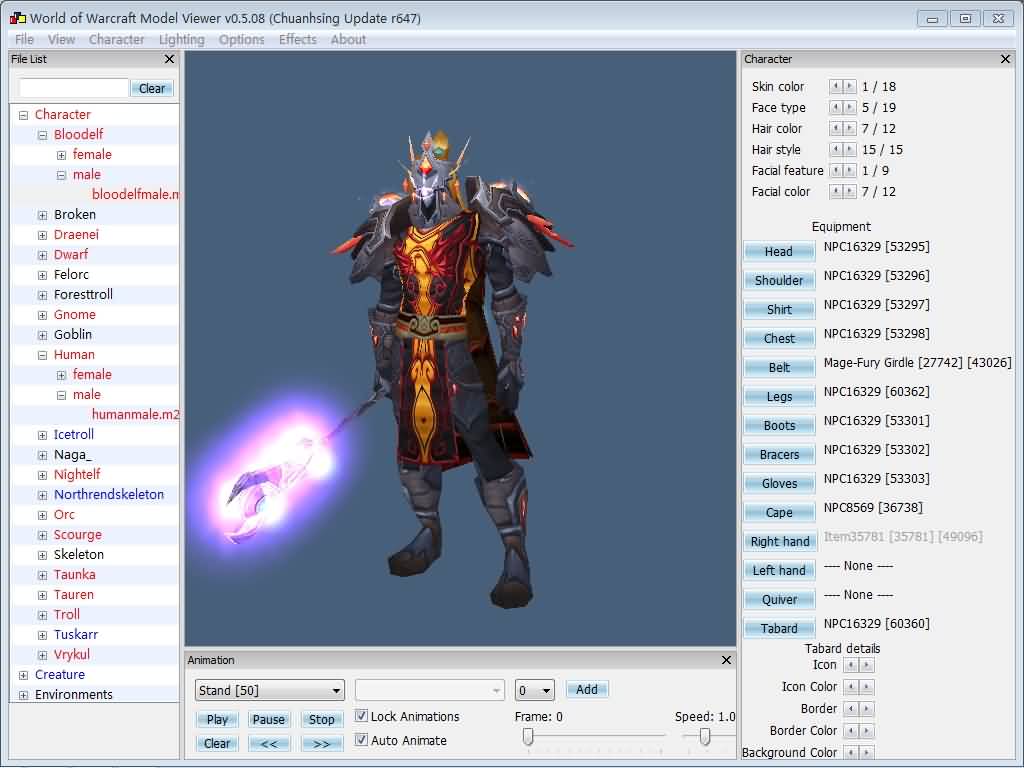Screen dimensions: 1024x768
Task: Close the File List panel
Action: 169,59
